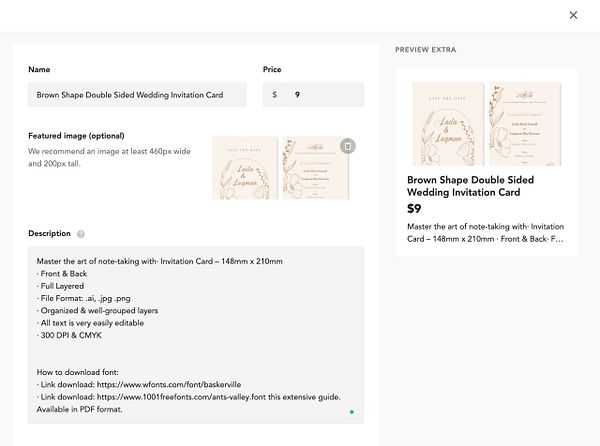Click the Description help question icon
Image resolution: width=600 pixels, height=446 pixels.
[x=81, y=234]
